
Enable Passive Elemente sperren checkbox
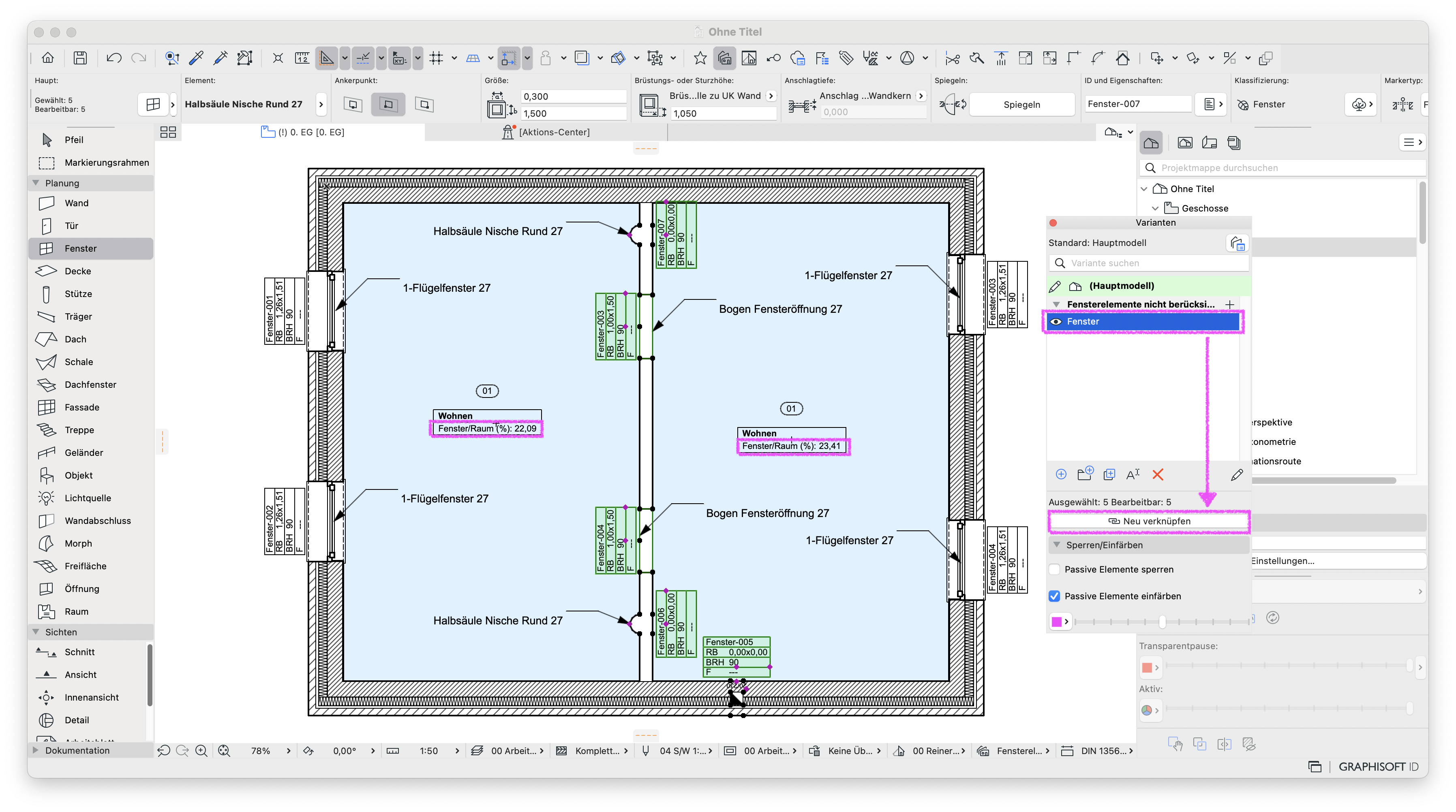click(x=1054, y=569)
